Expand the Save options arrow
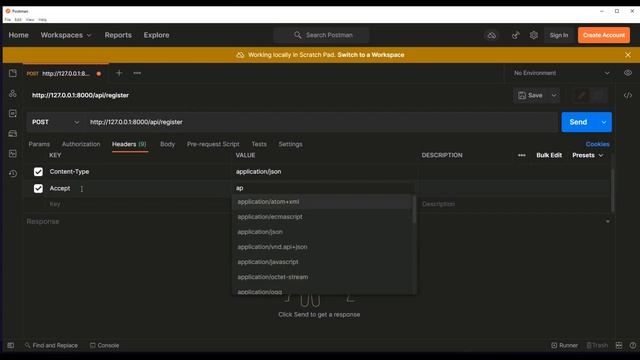This screenshot has width=640, height=360. (x=554, y=96)
